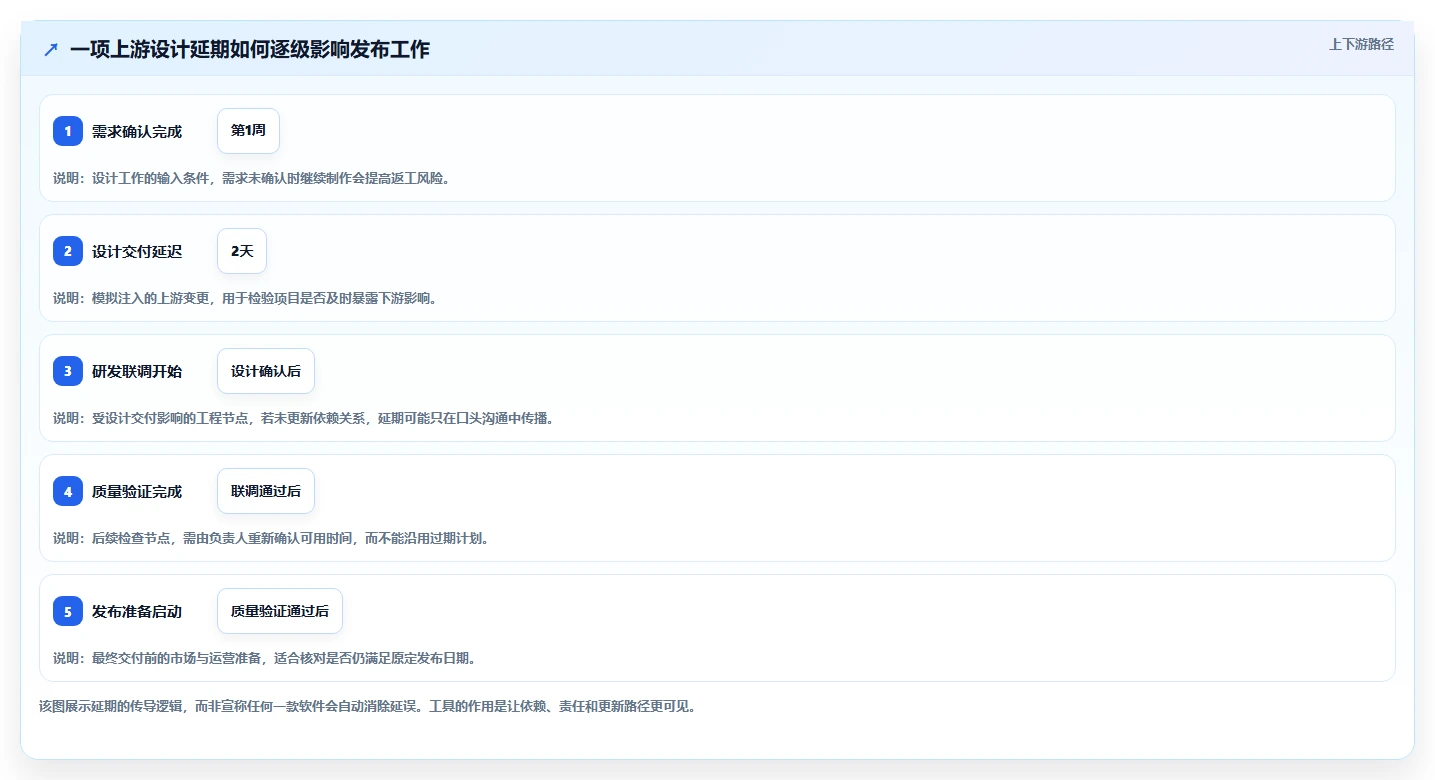Click step number badge 2
Screen dimensions: 1435x780
click(x=68, y=251)
